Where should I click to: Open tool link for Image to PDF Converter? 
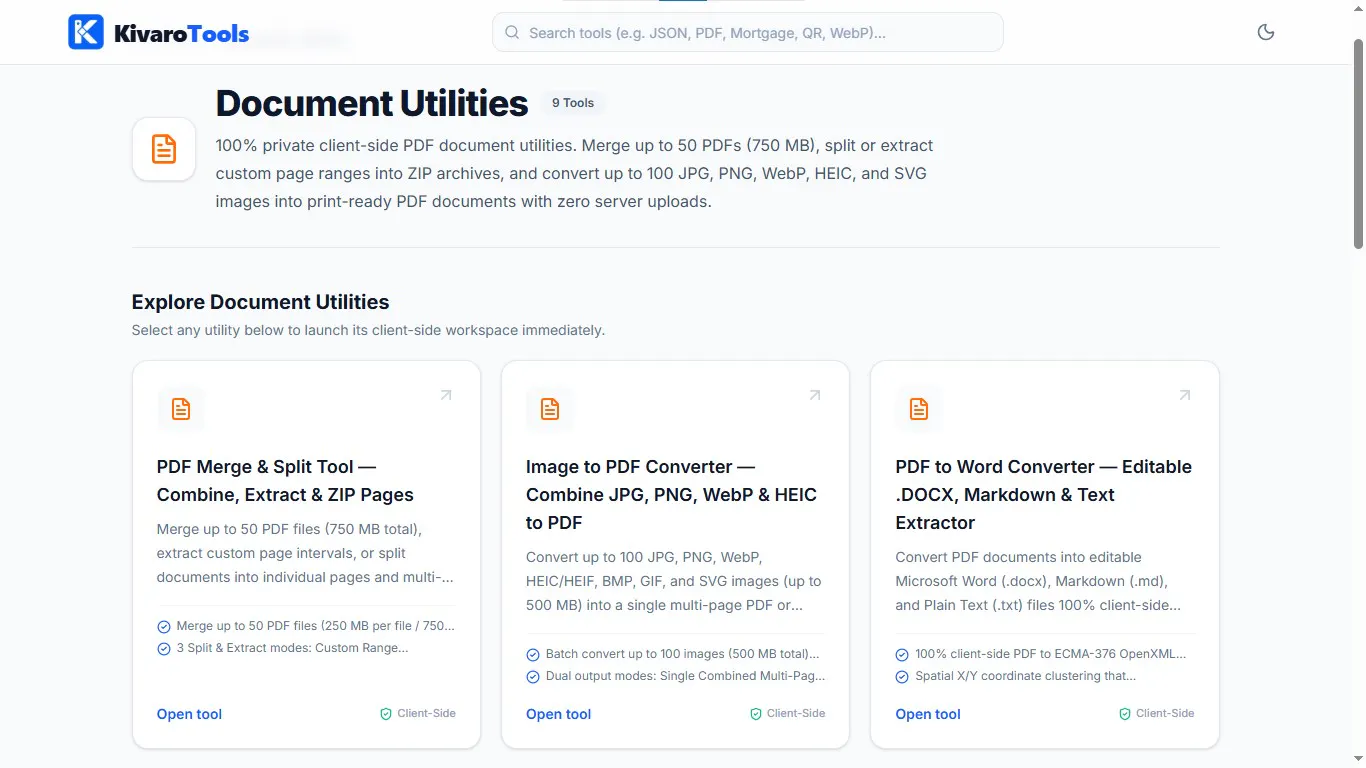(558, 714)
